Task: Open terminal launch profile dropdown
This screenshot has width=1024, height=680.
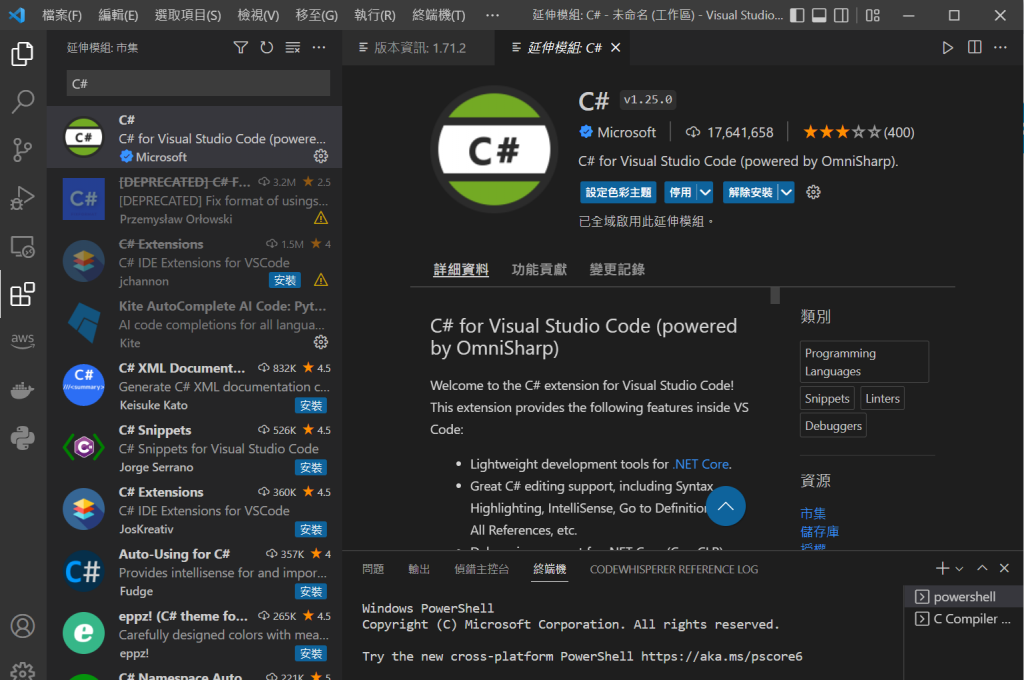Action: [x=959, y=569]
